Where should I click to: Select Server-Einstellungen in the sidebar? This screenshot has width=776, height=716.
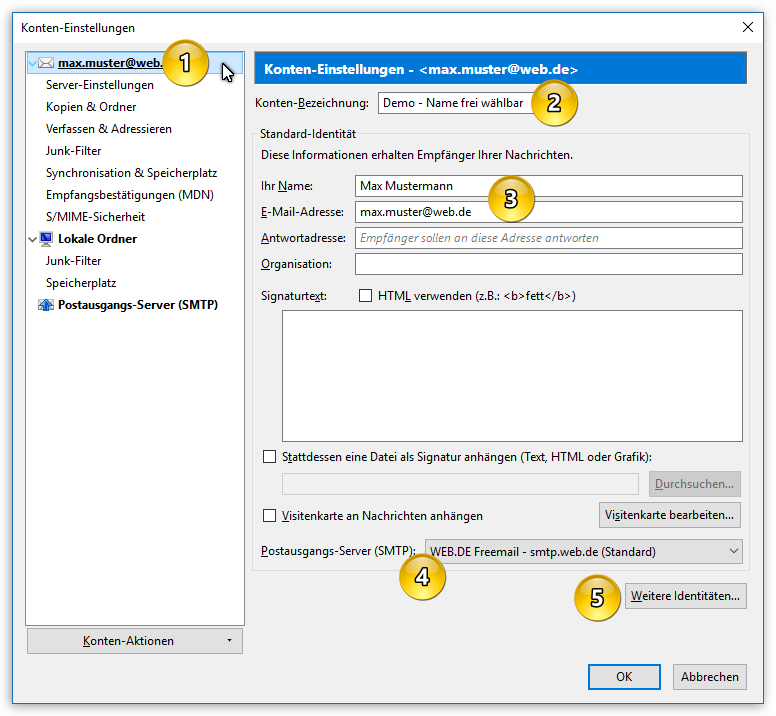[99, 85]
